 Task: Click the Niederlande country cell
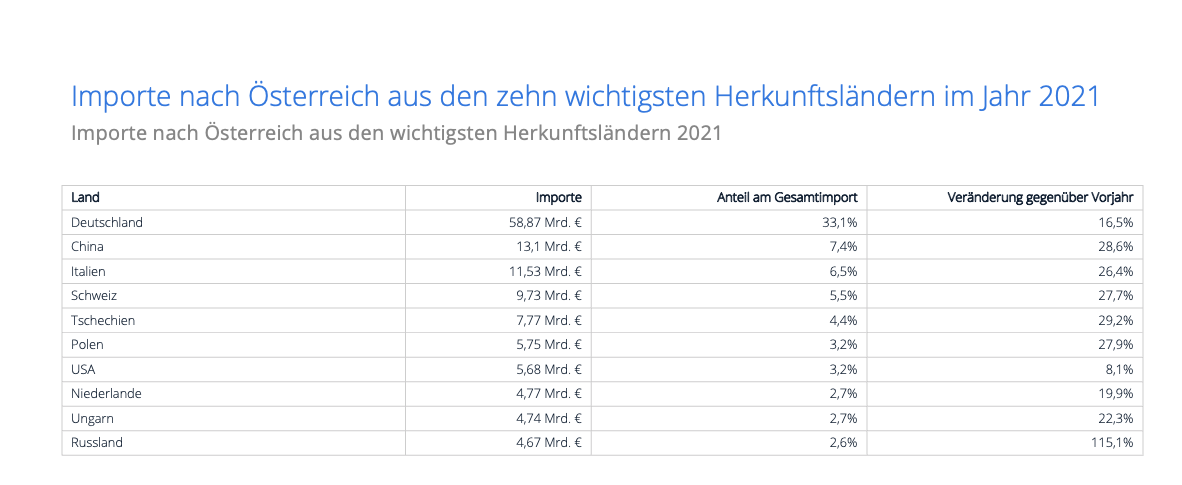106,394
